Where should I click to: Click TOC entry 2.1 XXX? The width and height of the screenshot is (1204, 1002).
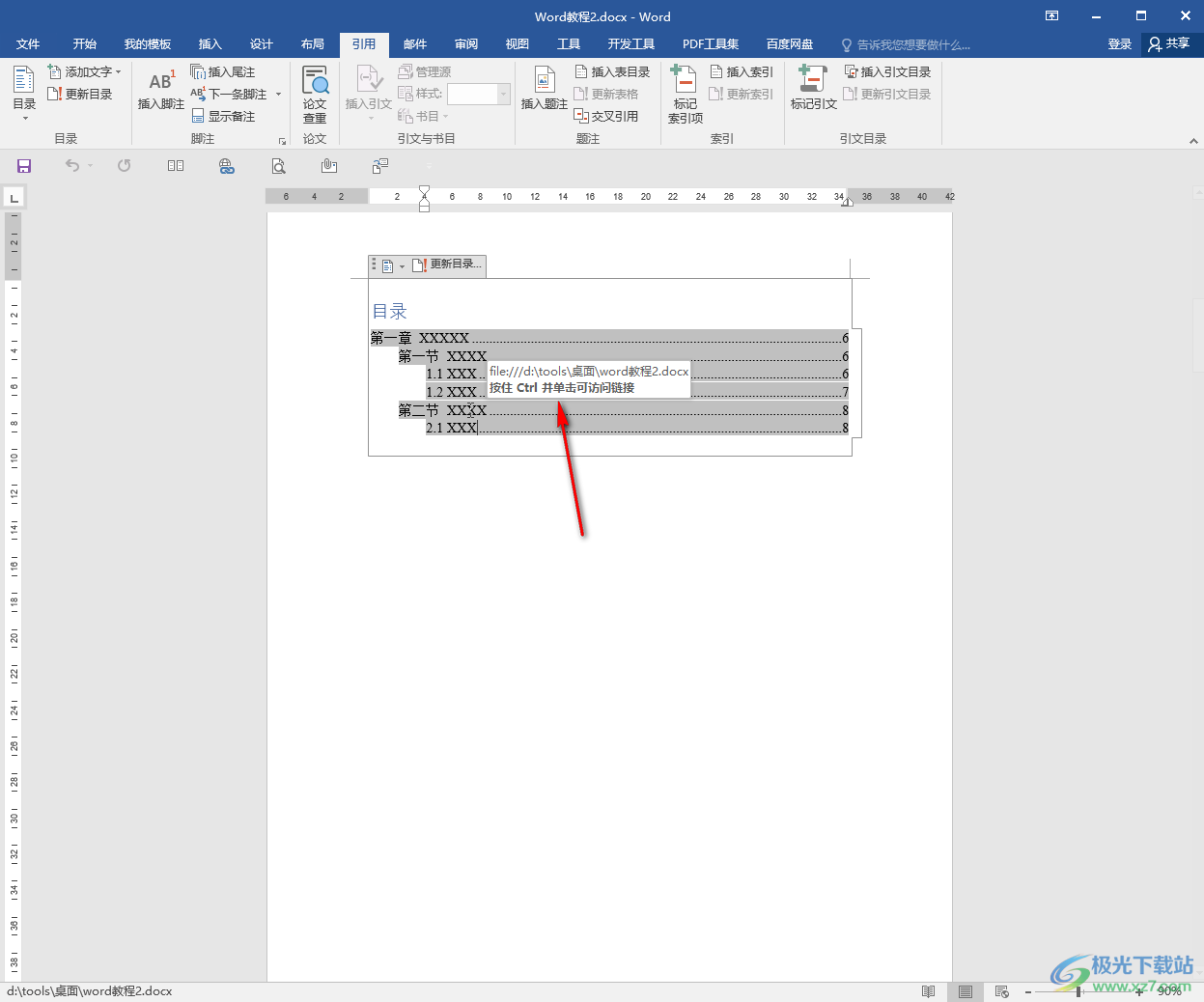tap(637, 428)
